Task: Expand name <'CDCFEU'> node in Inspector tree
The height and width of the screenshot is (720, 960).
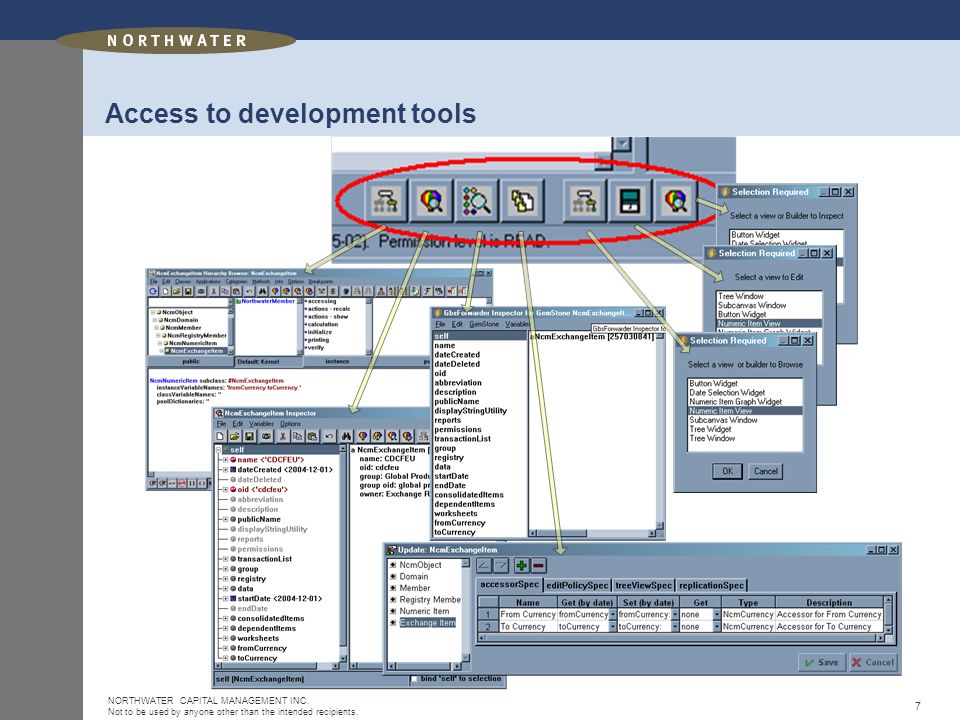Action: 225,460
